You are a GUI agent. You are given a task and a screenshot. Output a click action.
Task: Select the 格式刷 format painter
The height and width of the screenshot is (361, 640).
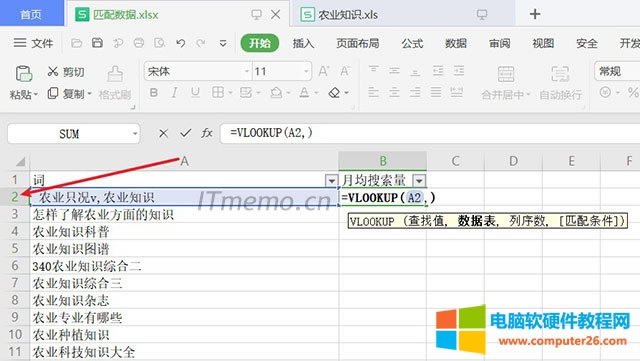pos(115,83)
